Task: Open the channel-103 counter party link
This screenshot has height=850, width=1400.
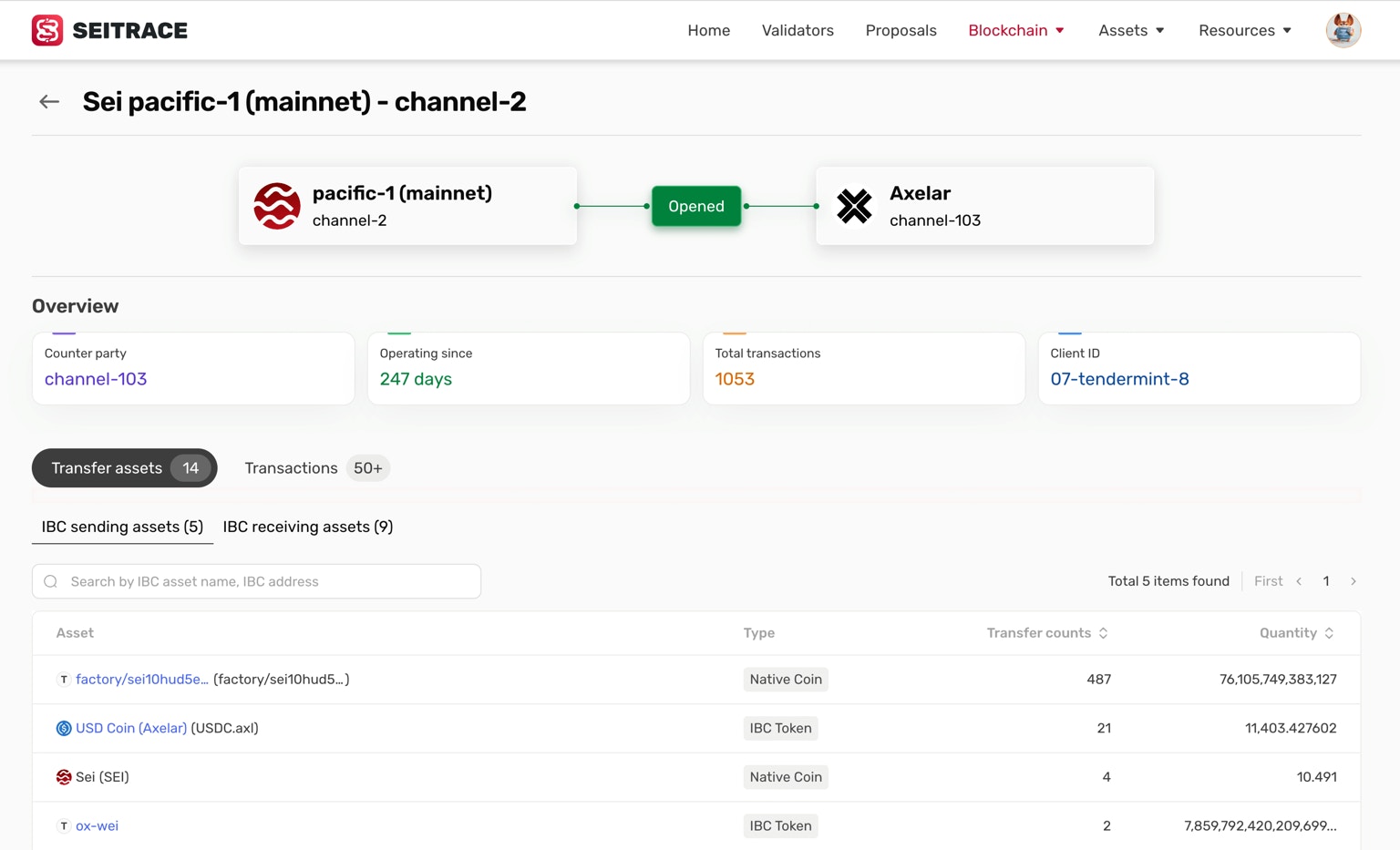Action: tap(96, 379)
